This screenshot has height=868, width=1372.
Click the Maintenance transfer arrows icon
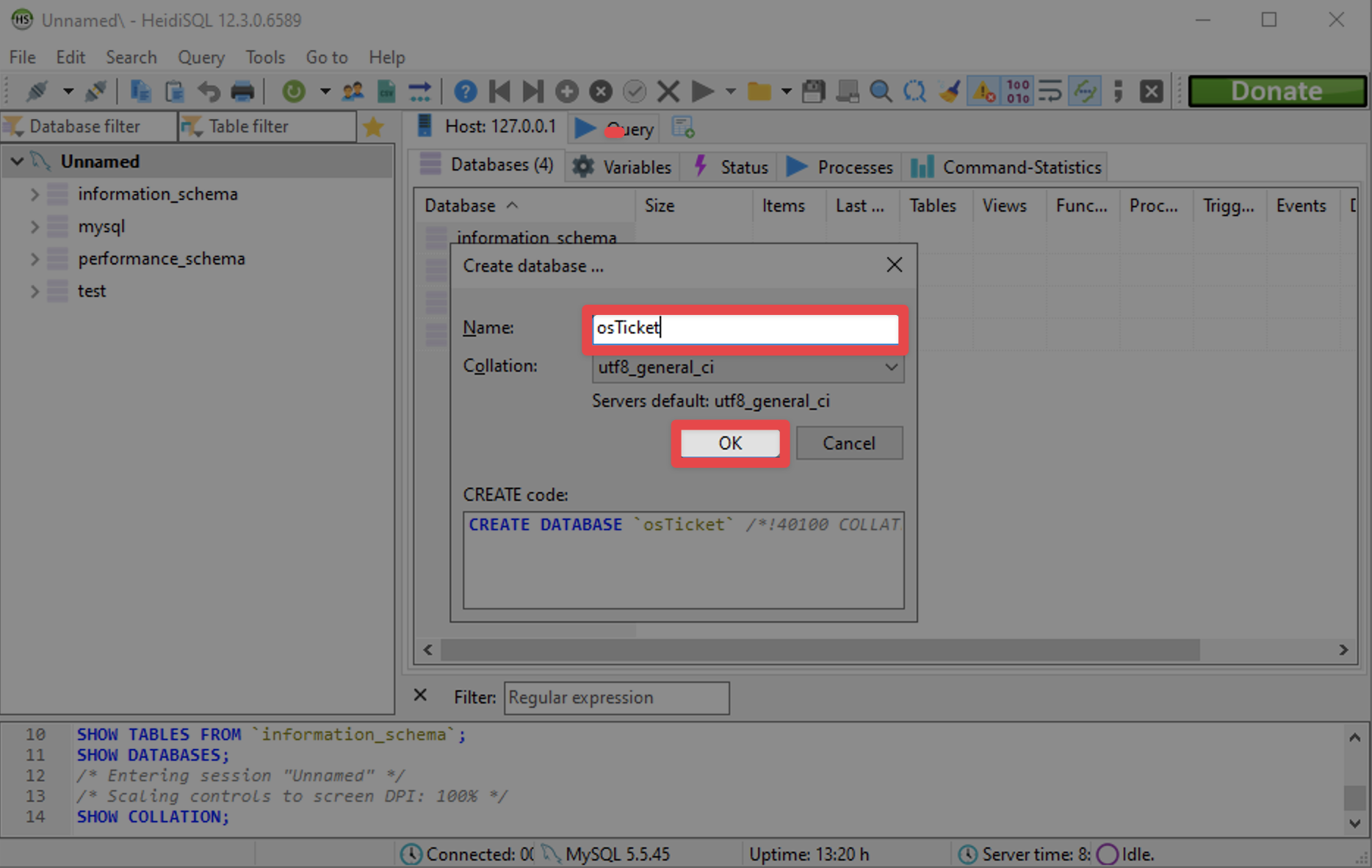pos(420,91)
